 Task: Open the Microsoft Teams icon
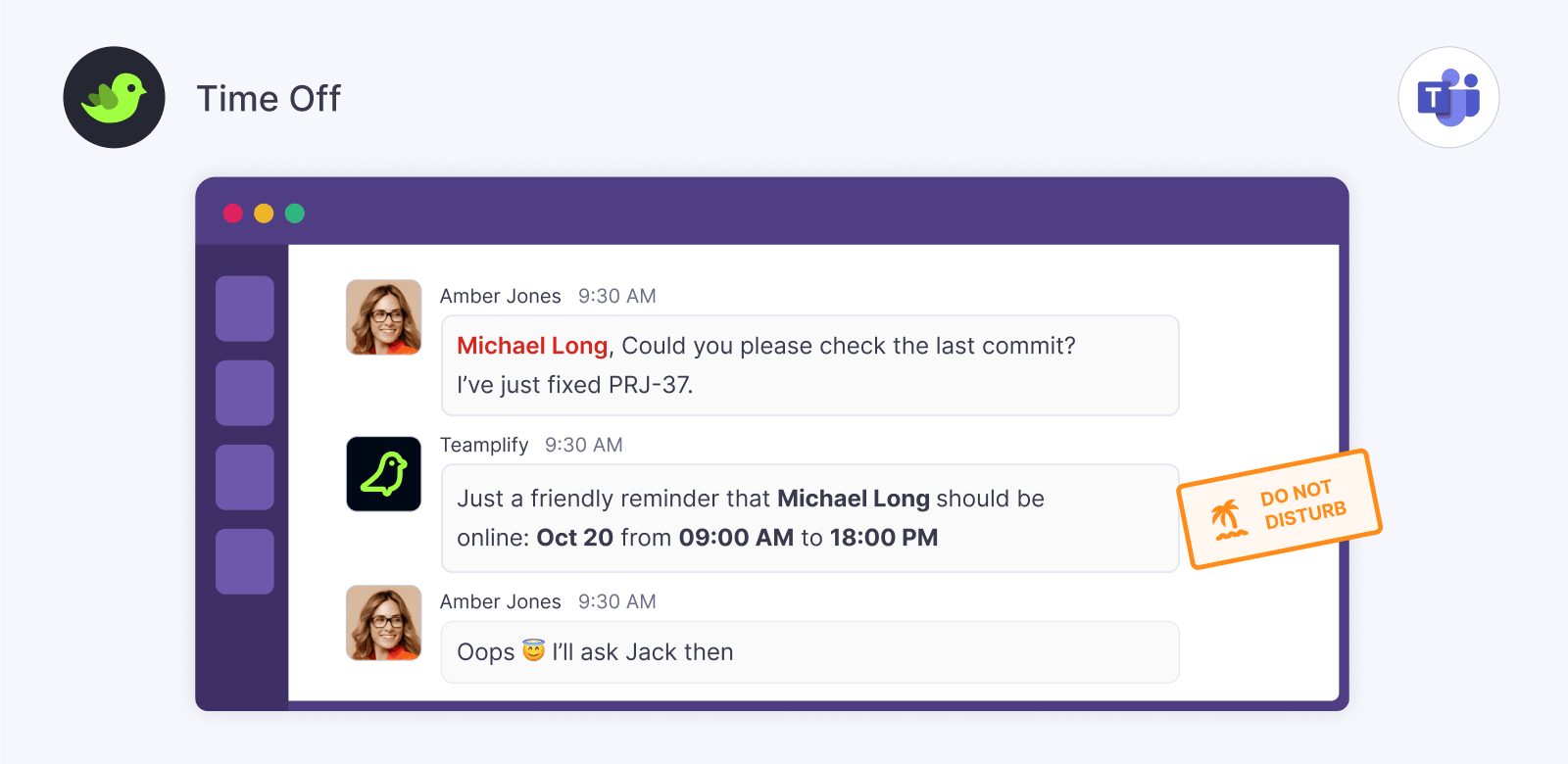click(x=1448, y=98)
